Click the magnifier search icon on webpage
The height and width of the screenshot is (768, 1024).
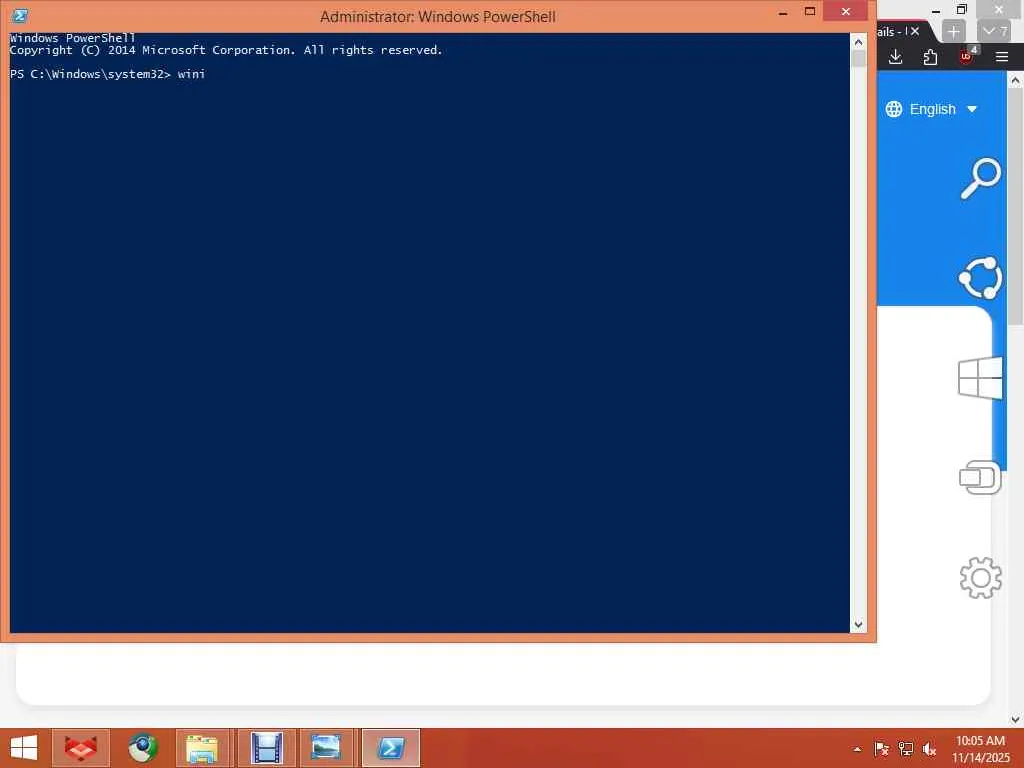980,178
